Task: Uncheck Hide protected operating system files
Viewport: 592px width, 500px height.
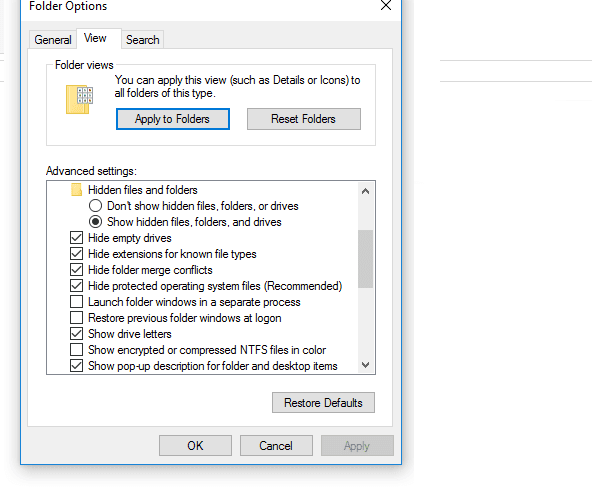Action: click(x=76, y=285)
